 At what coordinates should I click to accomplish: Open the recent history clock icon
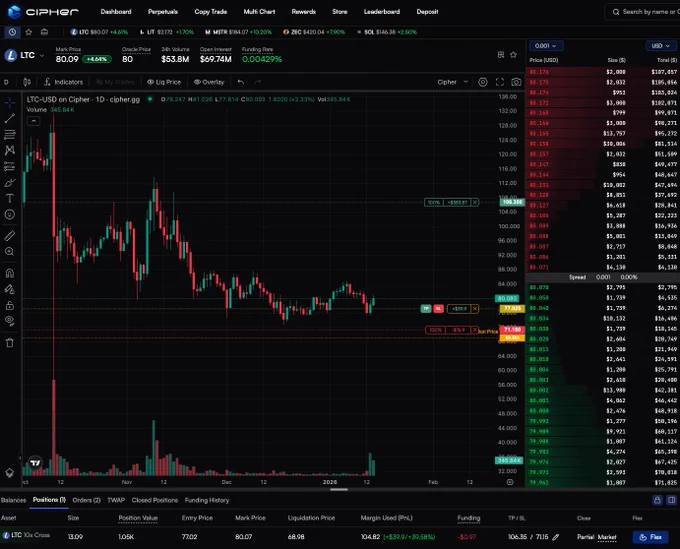[x=12, y=32]
